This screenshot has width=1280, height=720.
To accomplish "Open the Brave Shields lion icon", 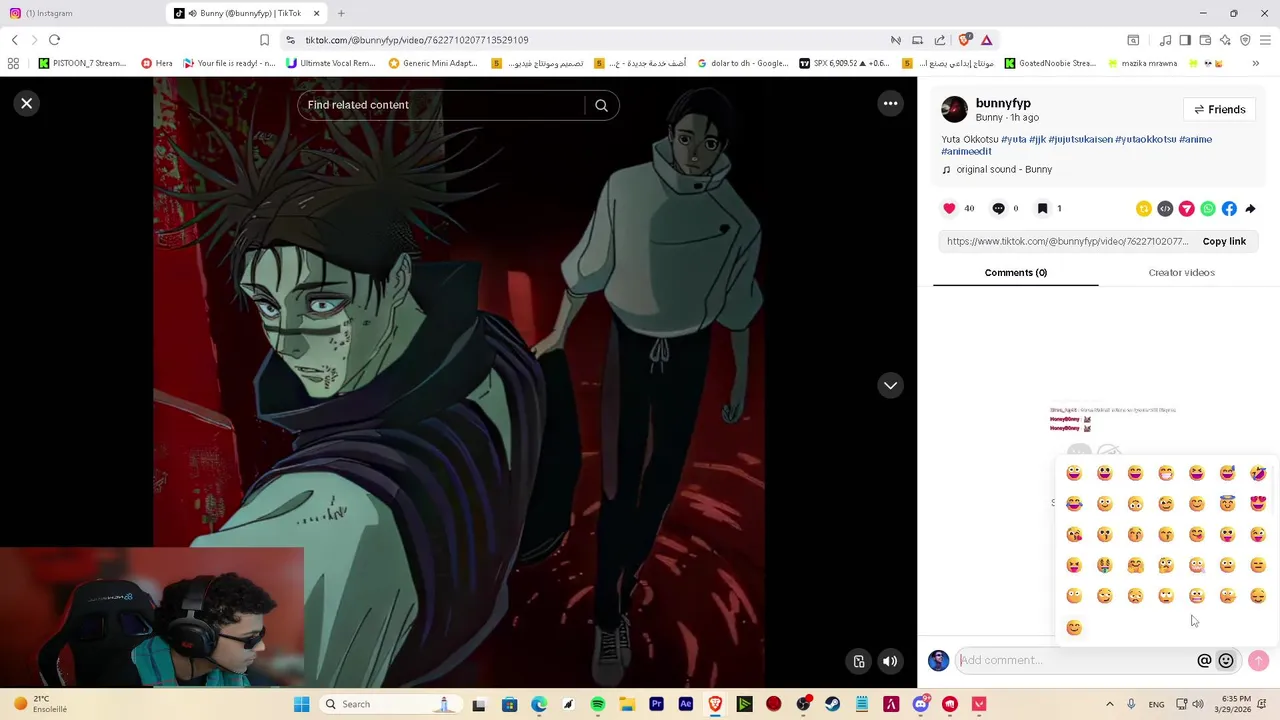I will 964,40.
